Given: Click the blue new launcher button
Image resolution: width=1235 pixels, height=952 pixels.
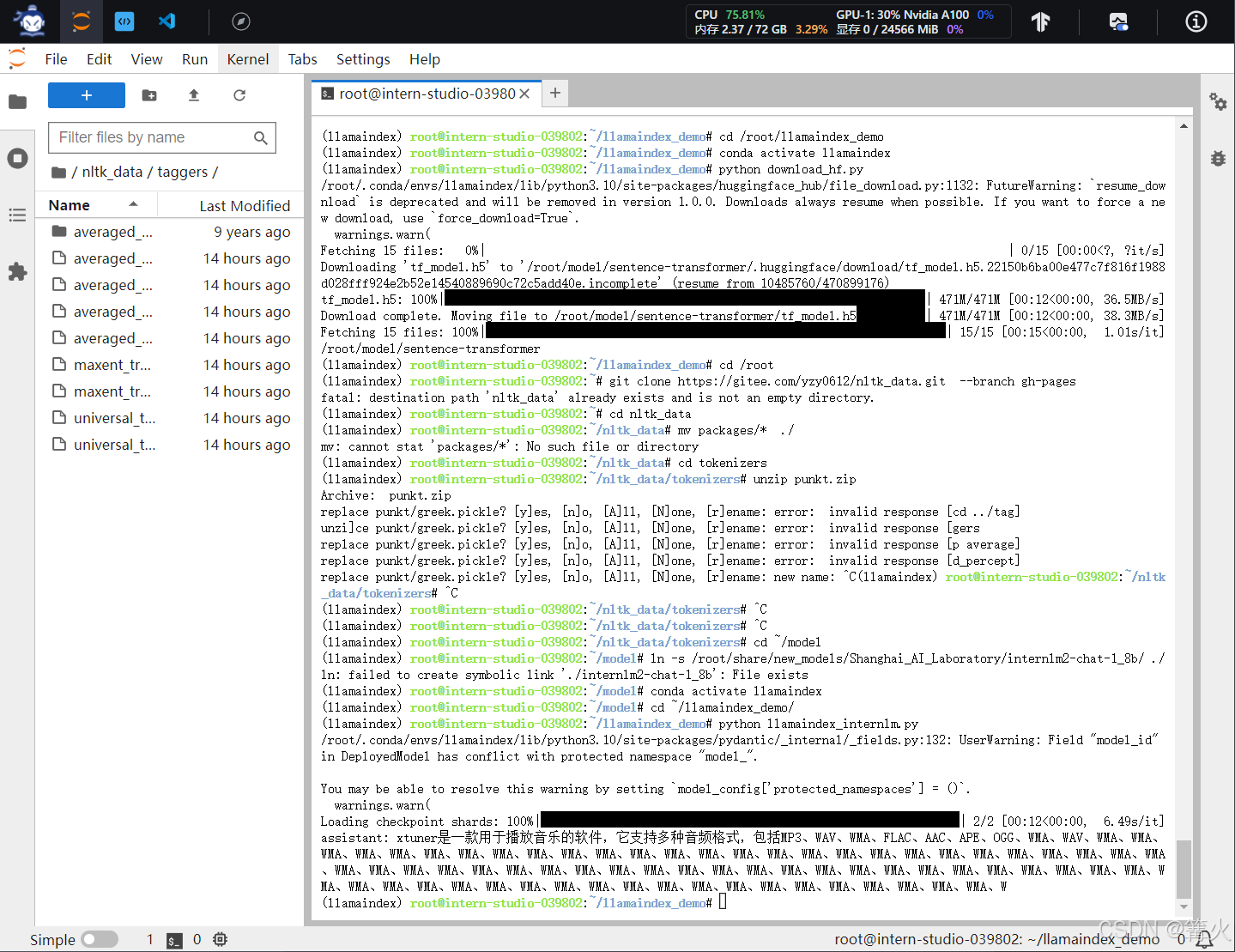Looking at the screenshot, I should (86, 95).
